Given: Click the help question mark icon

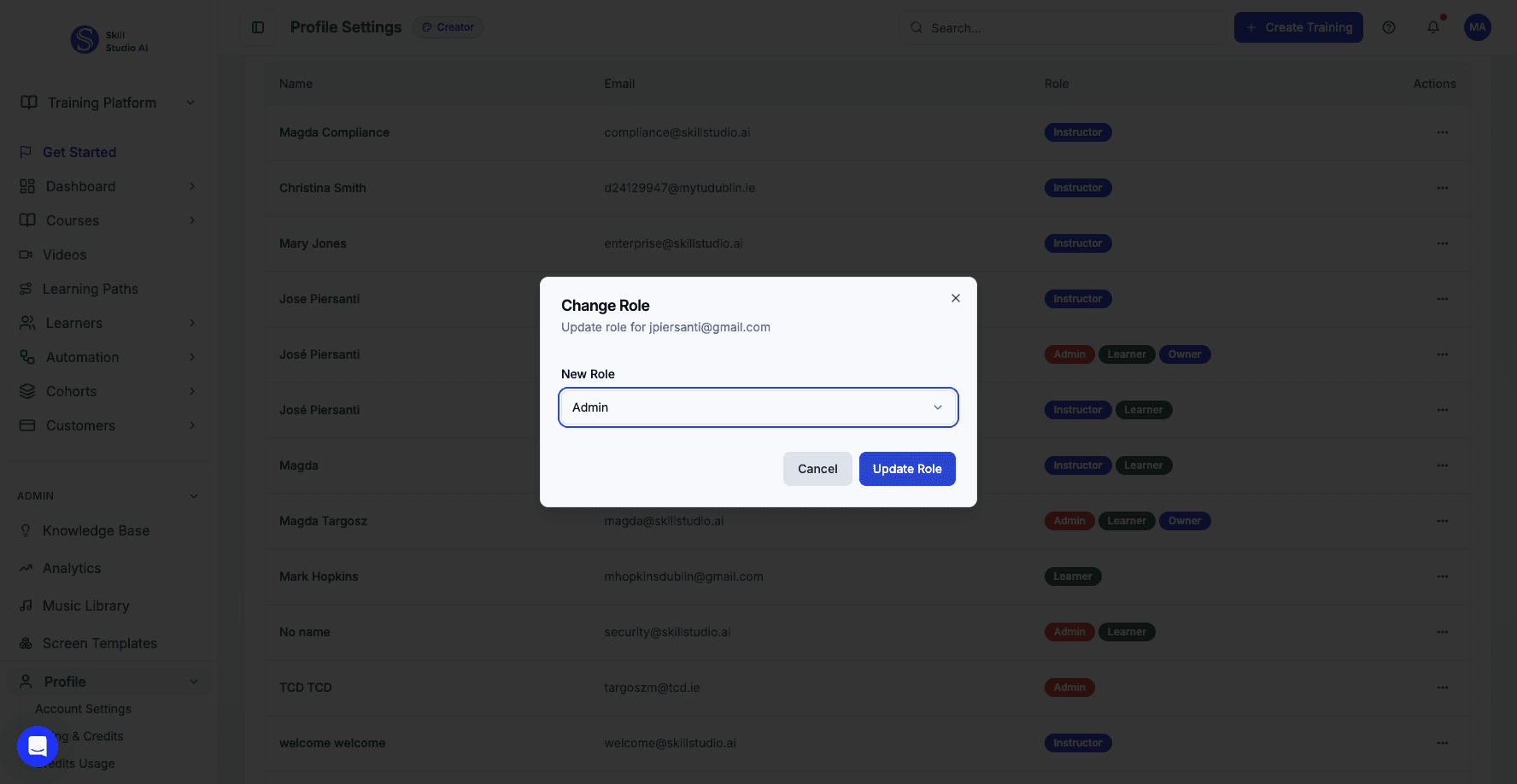Looking at the screenshot, I should pyautogui.click(x=1388, y=27).
